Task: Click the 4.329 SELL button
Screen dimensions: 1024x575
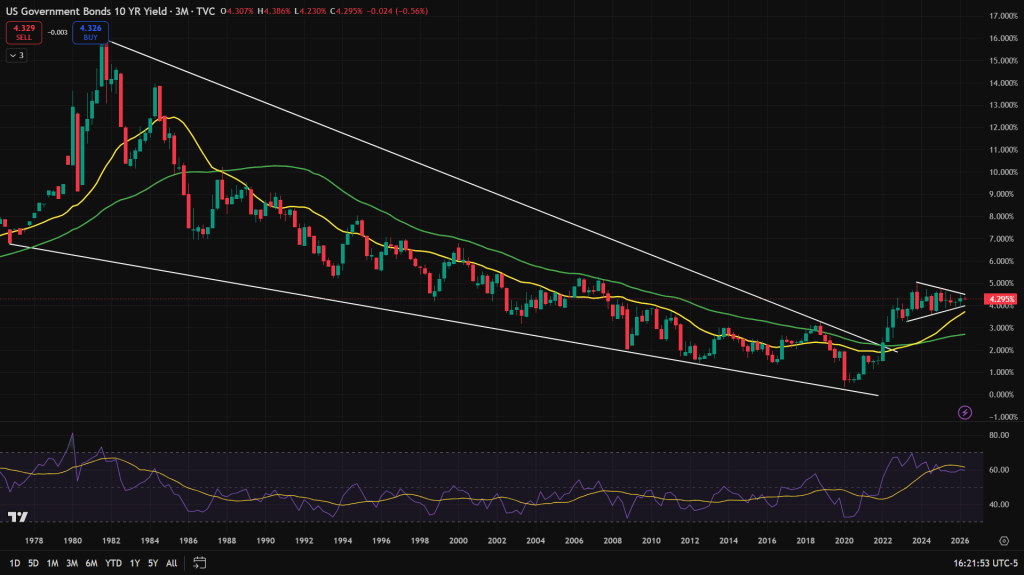Action: tap(22, 31)
